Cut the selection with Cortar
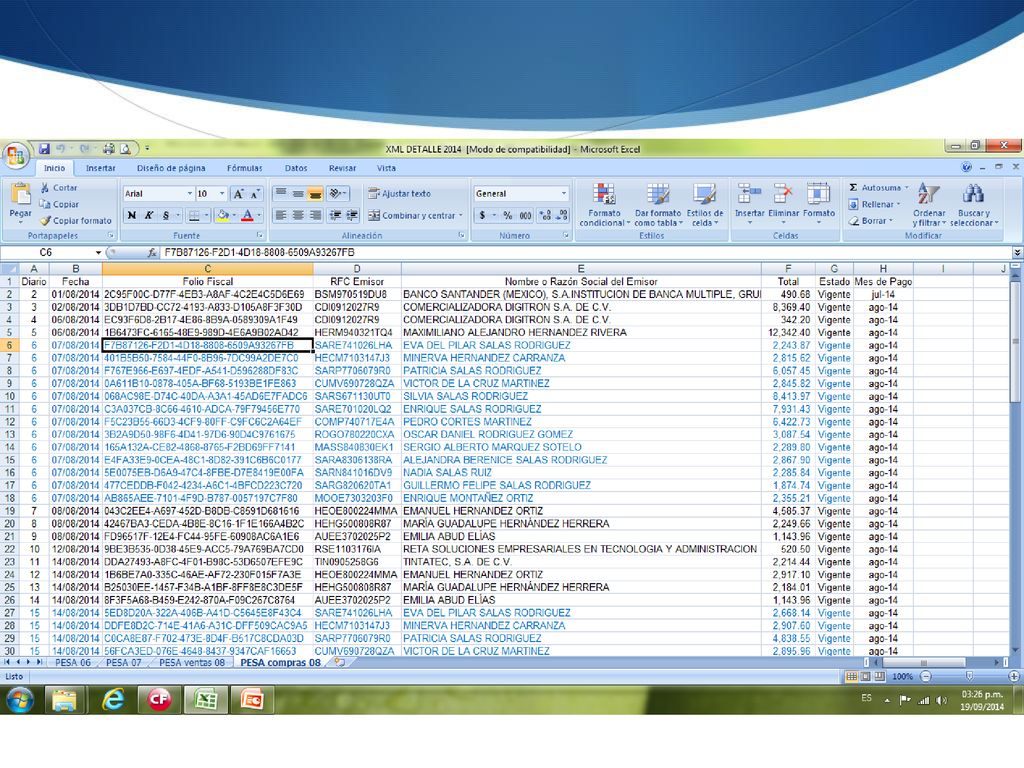Screen dimensions: 1024x768 pyautogui.click(x=59, y=187)
